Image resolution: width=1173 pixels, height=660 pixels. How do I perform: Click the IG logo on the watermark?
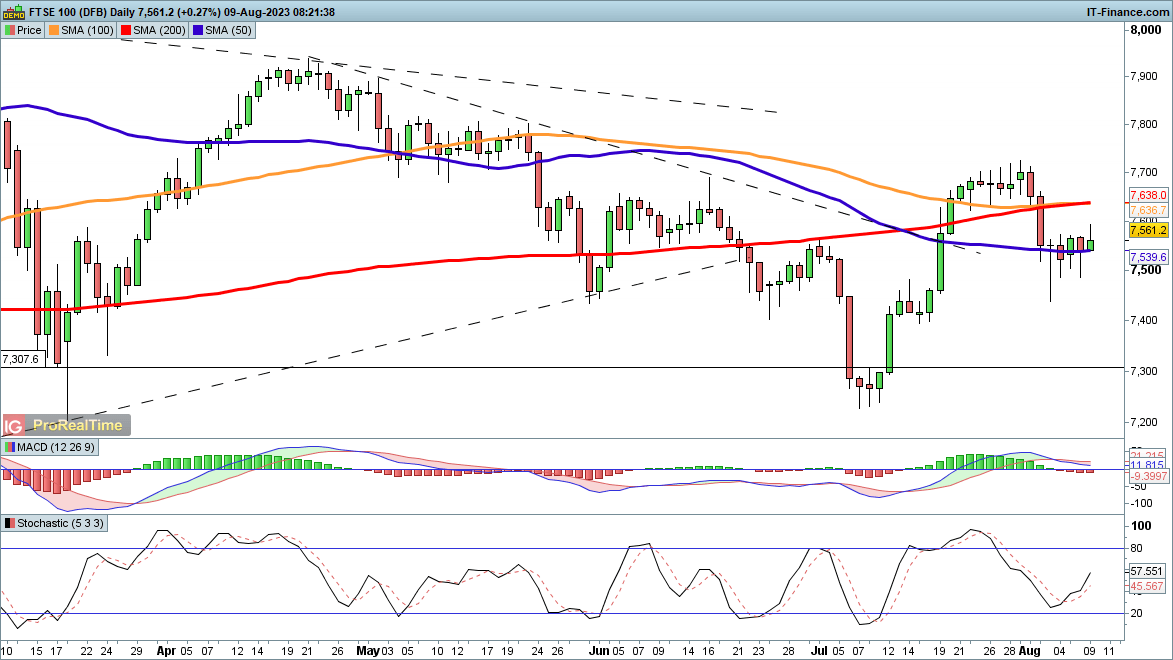pyautogui.click(x=15, y=425)
